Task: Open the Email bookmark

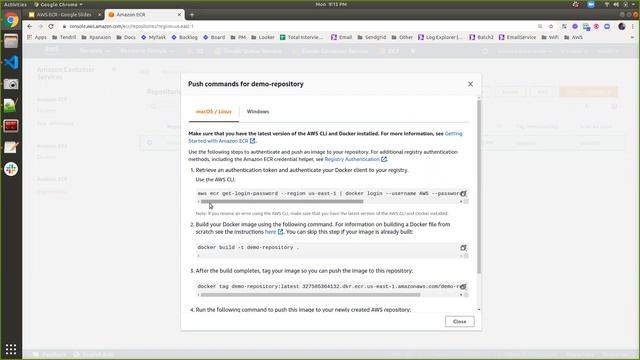Action: (342, 37)
